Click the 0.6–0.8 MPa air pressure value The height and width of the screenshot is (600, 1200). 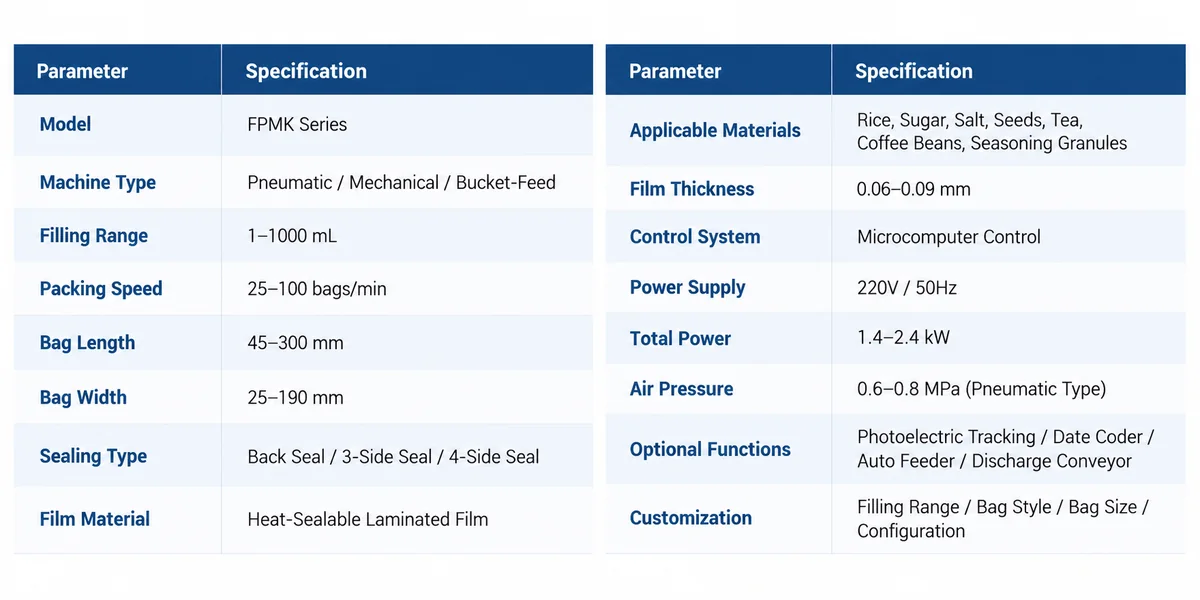(x=982, y=389)
